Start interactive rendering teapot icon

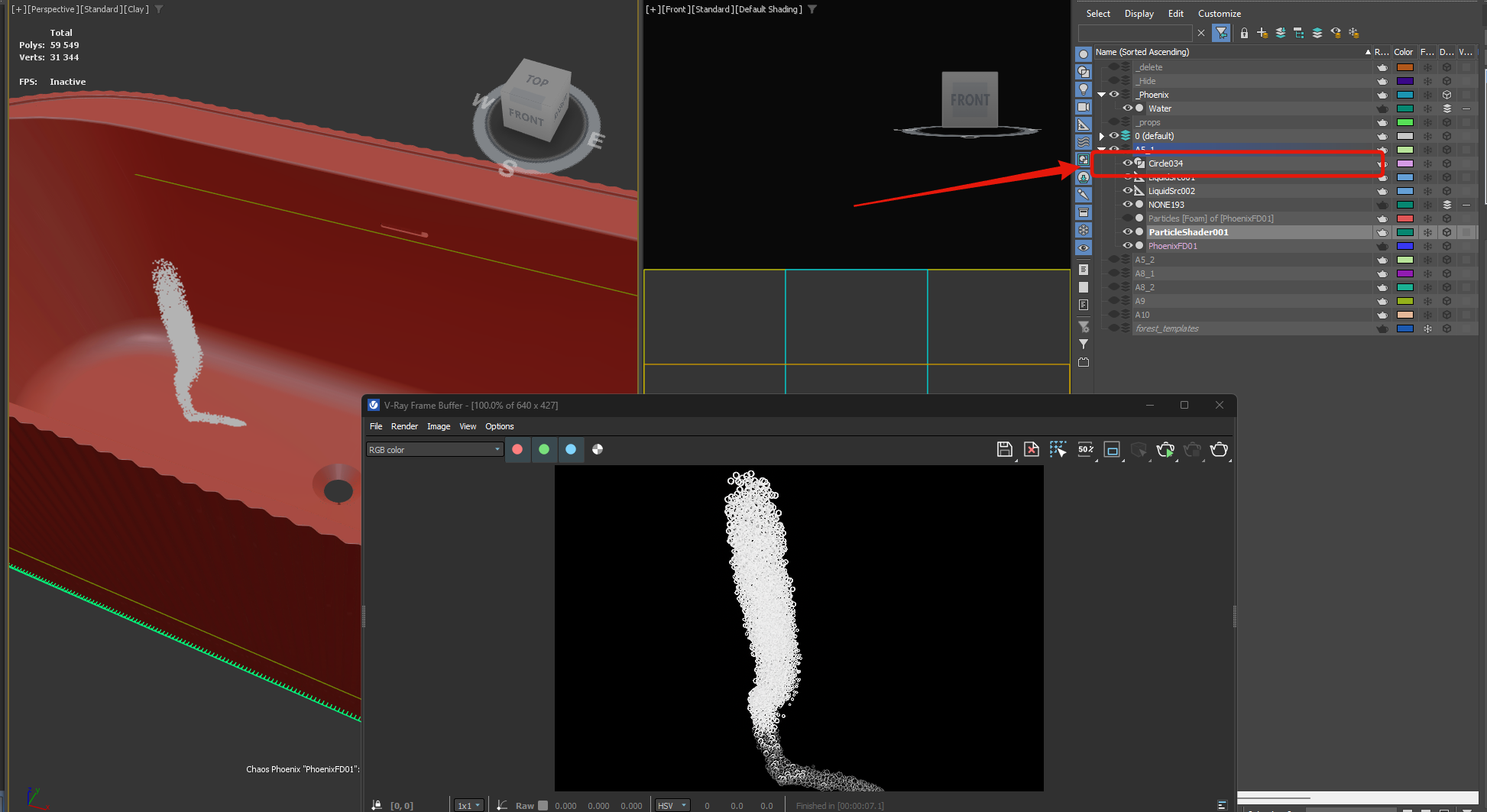[x=1166, y=449]
